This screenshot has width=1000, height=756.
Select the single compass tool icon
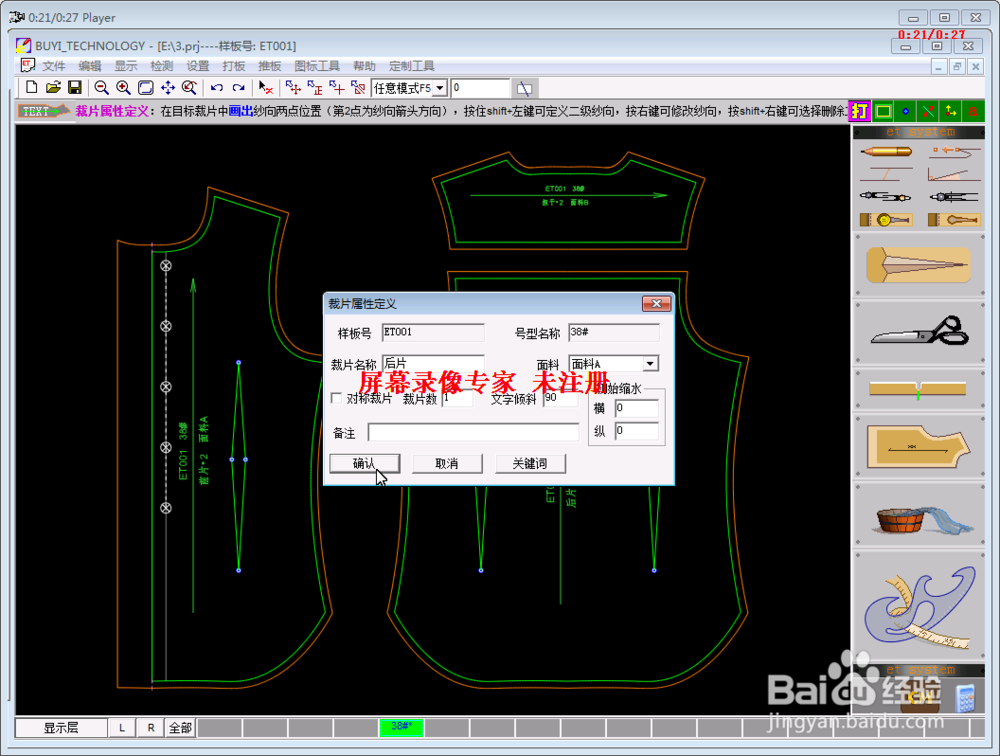tap(954, 196)
